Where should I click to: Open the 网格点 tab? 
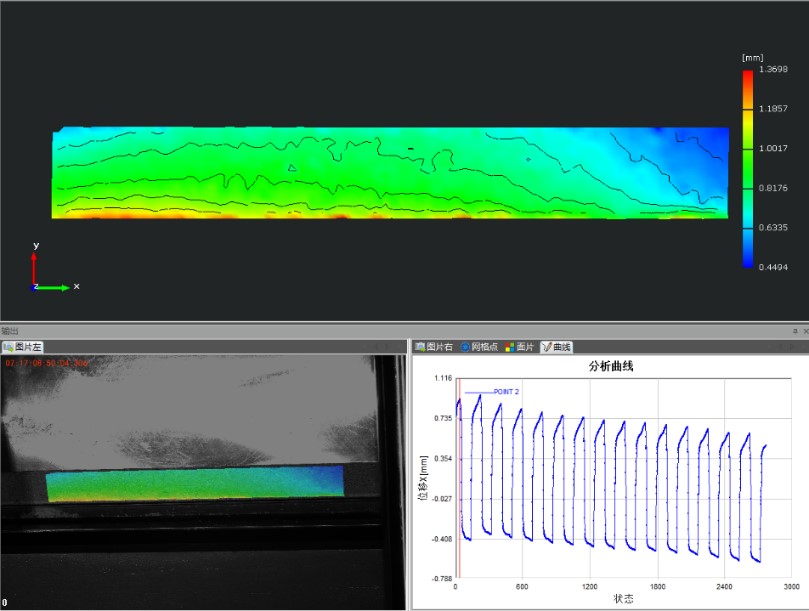point(481,347)
